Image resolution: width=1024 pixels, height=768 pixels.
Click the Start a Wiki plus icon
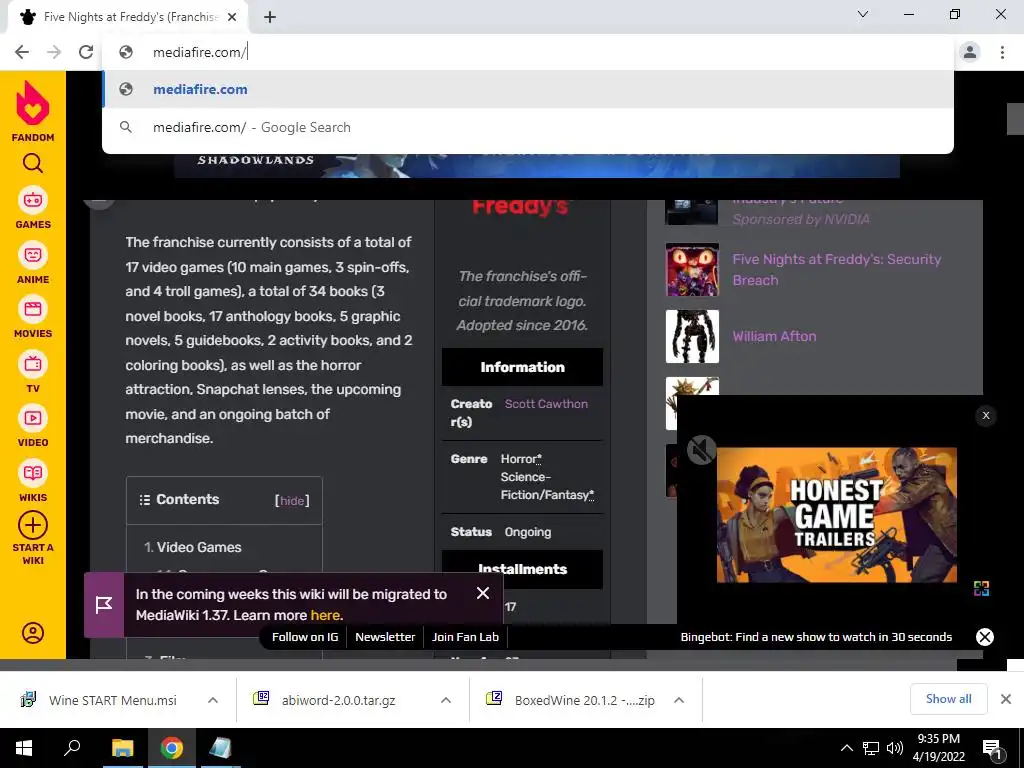pyautogui.click(x=33, y=525)
